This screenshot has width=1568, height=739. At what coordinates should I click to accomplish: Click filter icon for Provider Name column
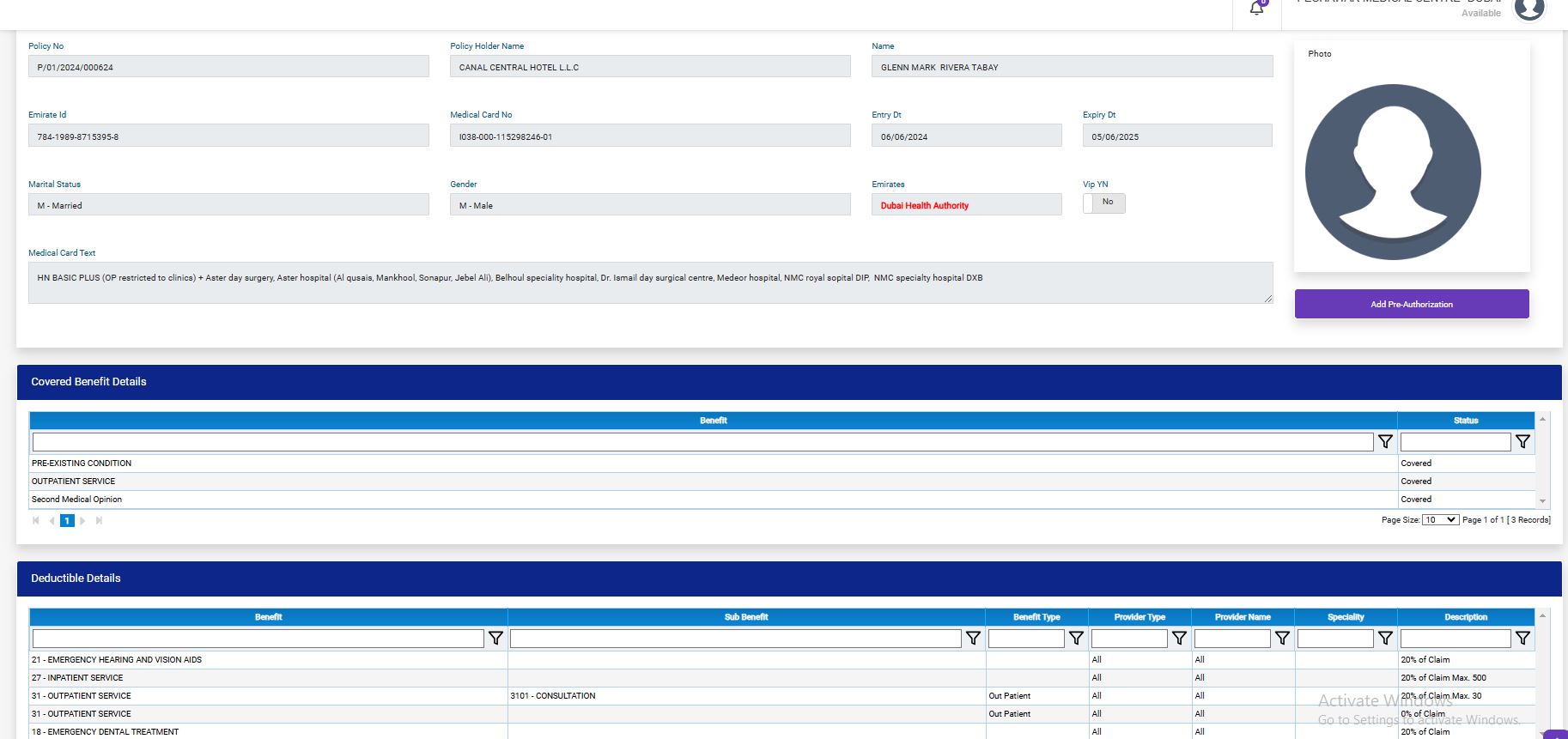pos(1282,638)
